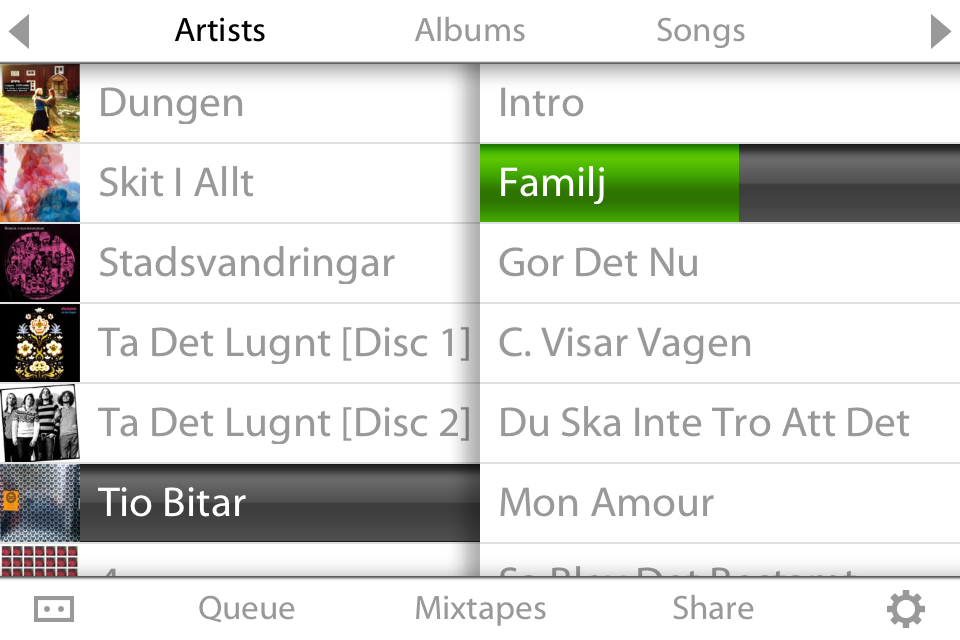
Task: Open settings with the gear icon
Action: tap(906, 608)
